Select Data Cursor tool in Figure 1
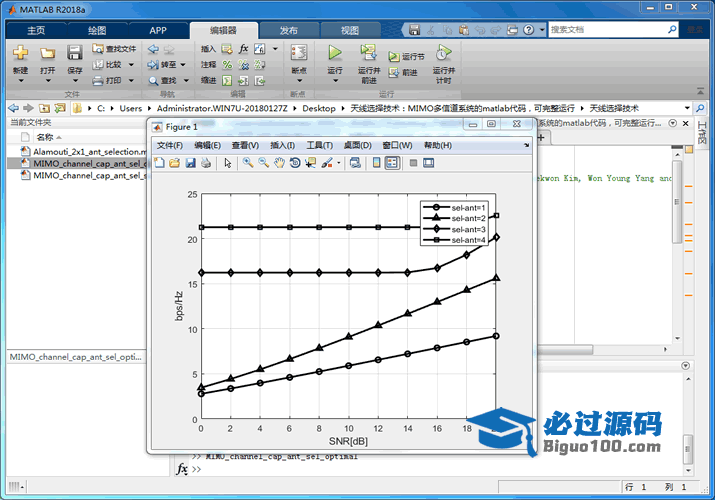This screenshot has width=715, height=500. (x=311, y=163)
